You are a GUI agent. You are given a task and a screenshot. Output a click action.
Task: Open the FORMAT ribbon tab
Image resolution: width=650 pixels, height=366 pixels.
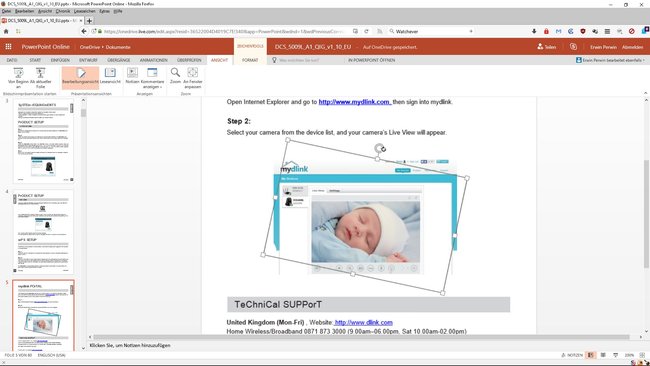click(250, 60)
